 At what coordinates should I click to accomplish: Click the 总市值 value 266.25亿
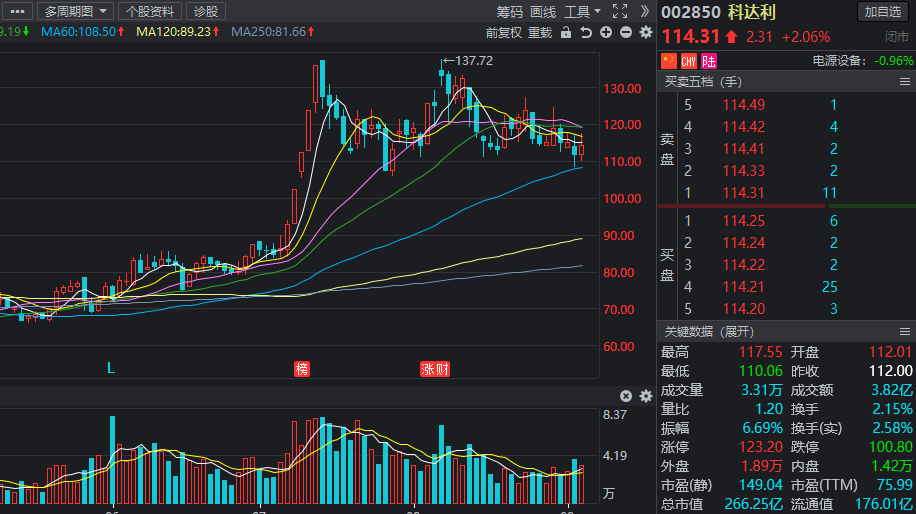753,504
